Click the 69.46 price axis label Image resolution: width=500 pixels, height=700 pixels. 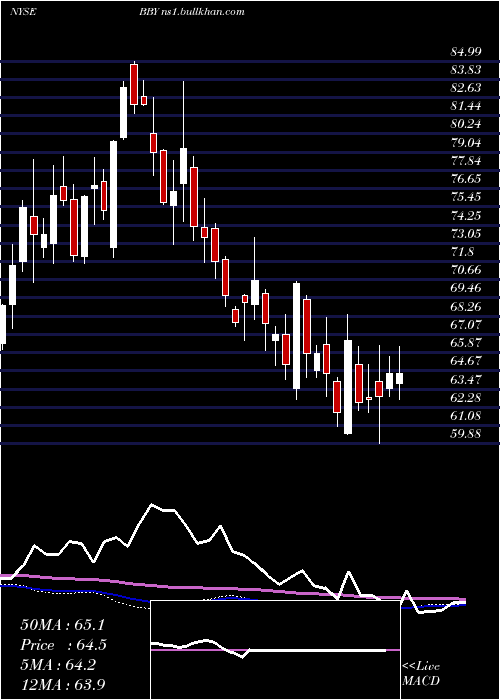tap(466, 288)
